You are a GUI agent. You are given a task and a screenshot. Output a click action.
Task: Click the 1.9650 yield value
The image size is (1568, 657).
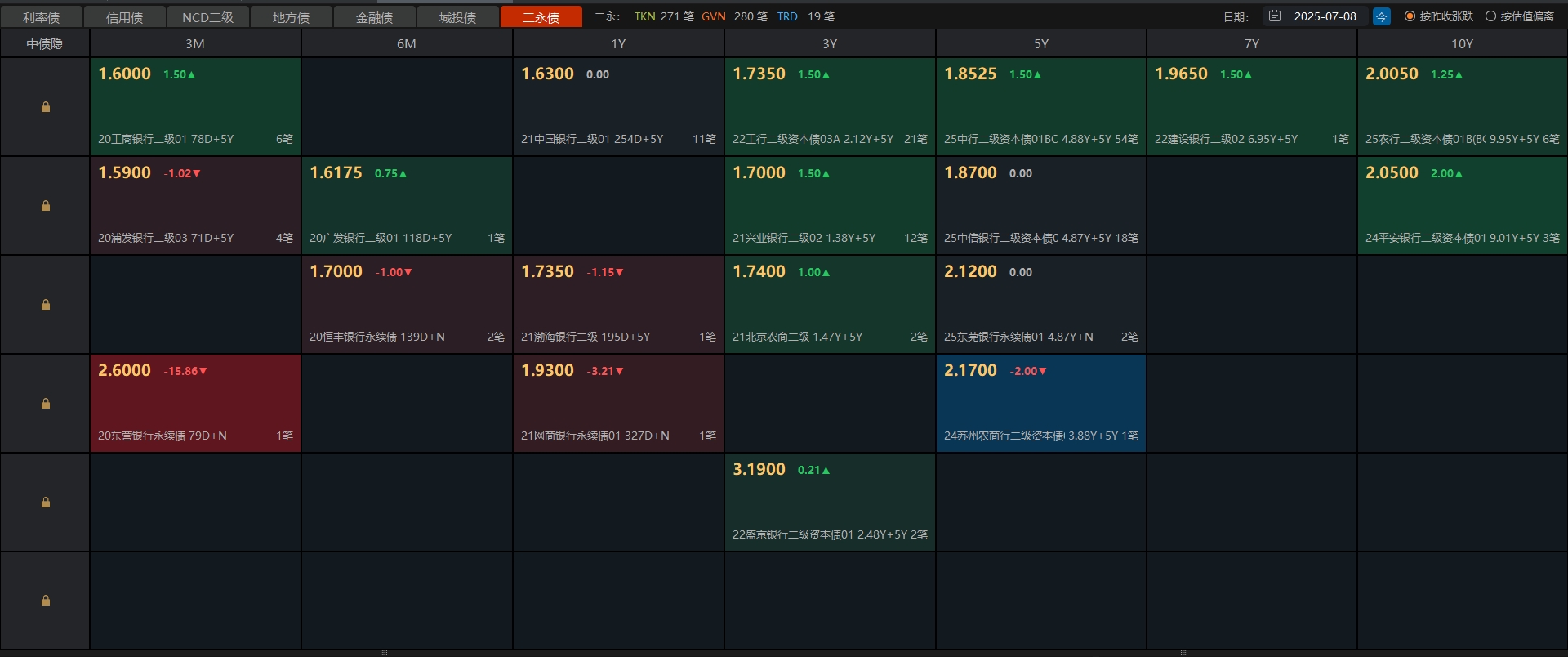[1181, 74]
